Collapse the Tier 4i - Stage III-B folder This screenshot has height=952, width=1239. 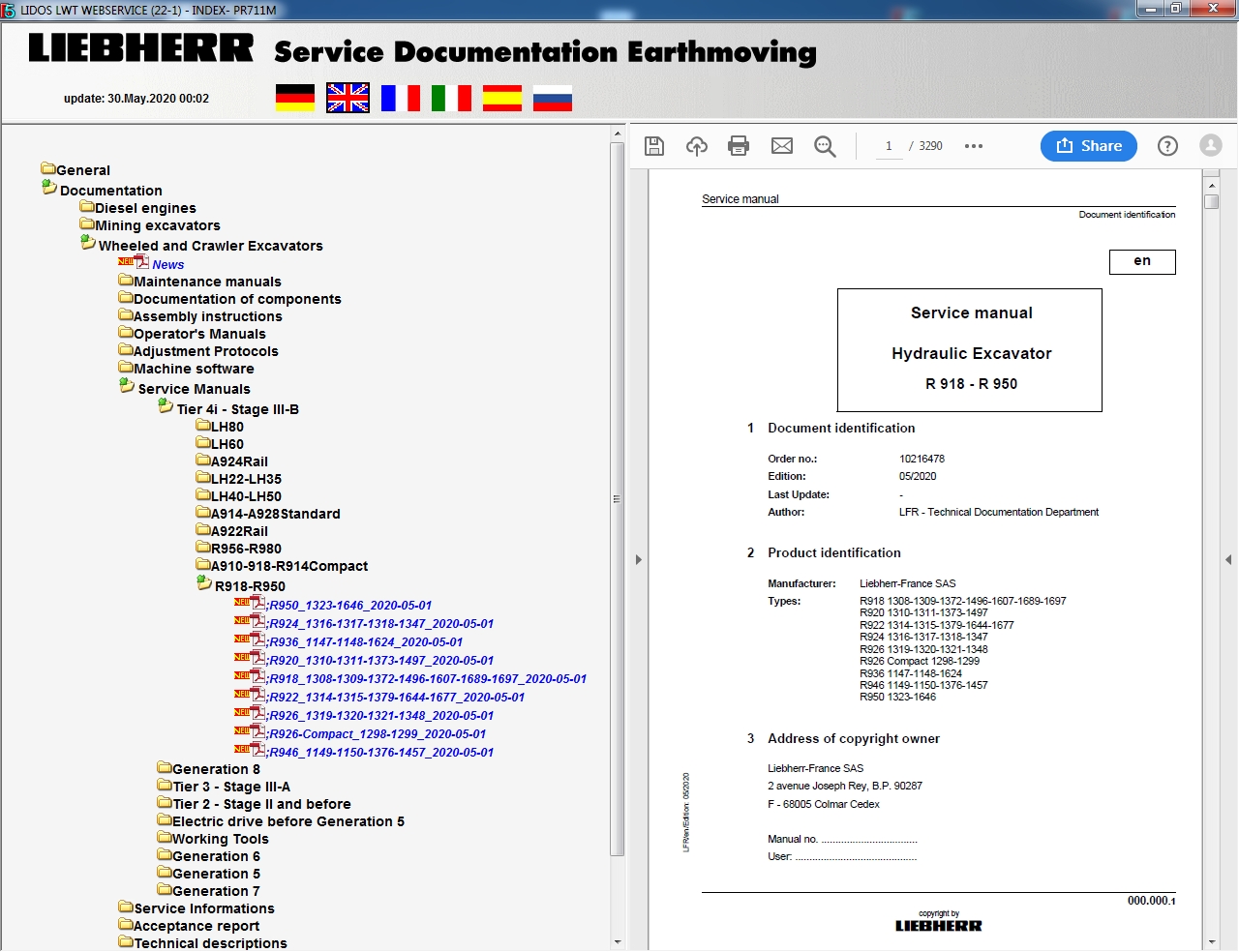tap(166, 406)
